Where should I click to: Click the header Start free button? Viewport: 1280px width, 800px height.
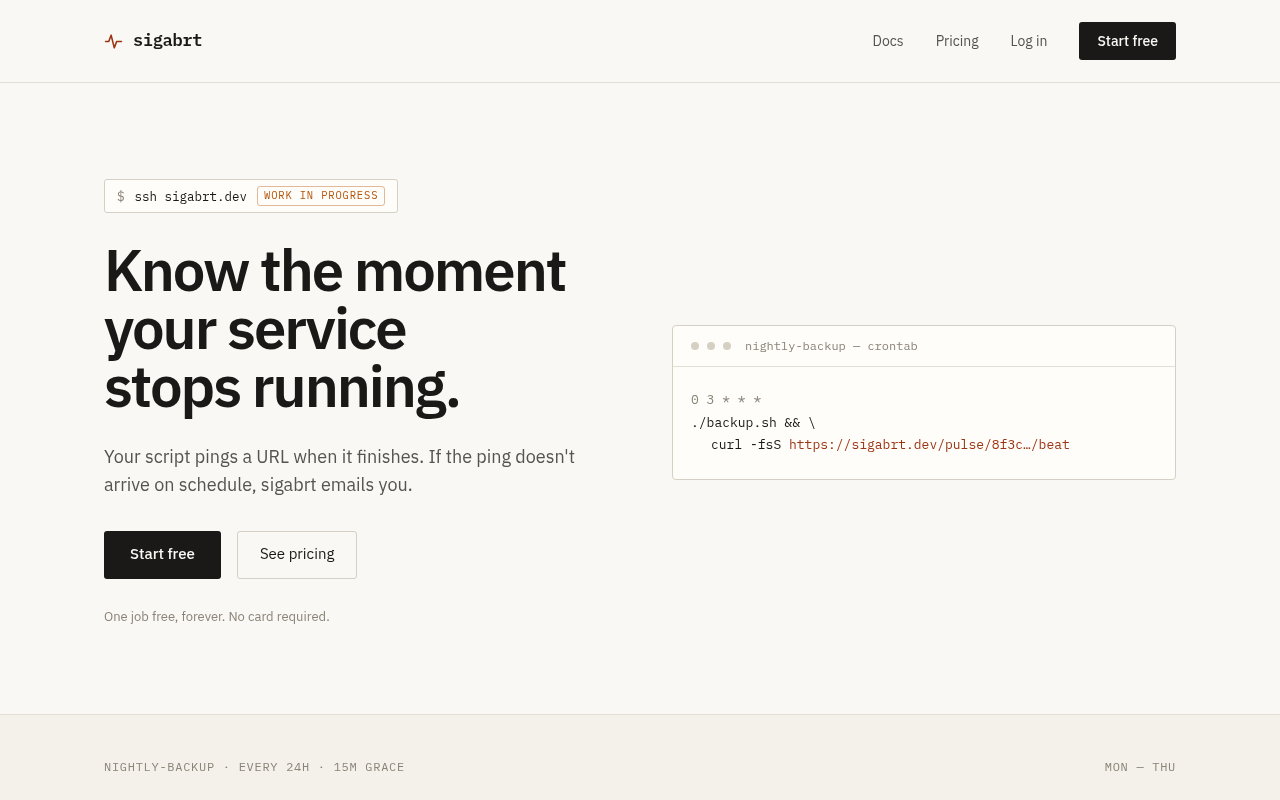tap(1127, 41)
